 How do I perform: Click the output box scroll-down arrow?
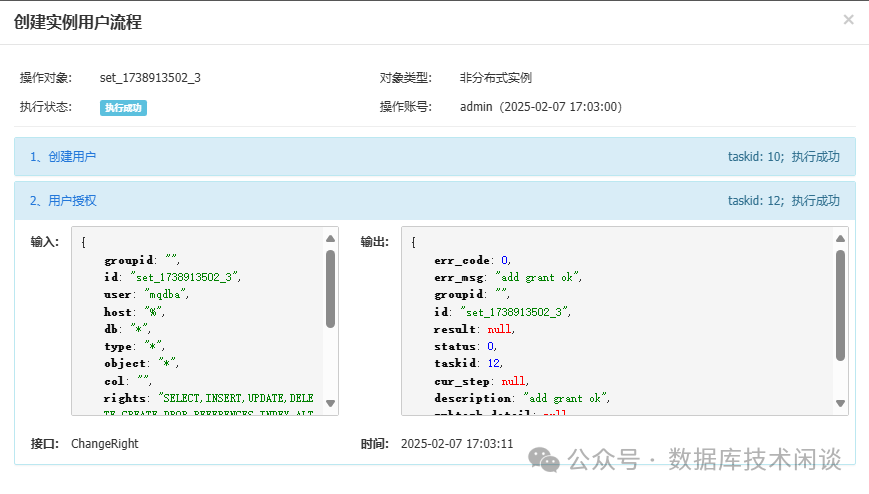[x=840, y=405]
